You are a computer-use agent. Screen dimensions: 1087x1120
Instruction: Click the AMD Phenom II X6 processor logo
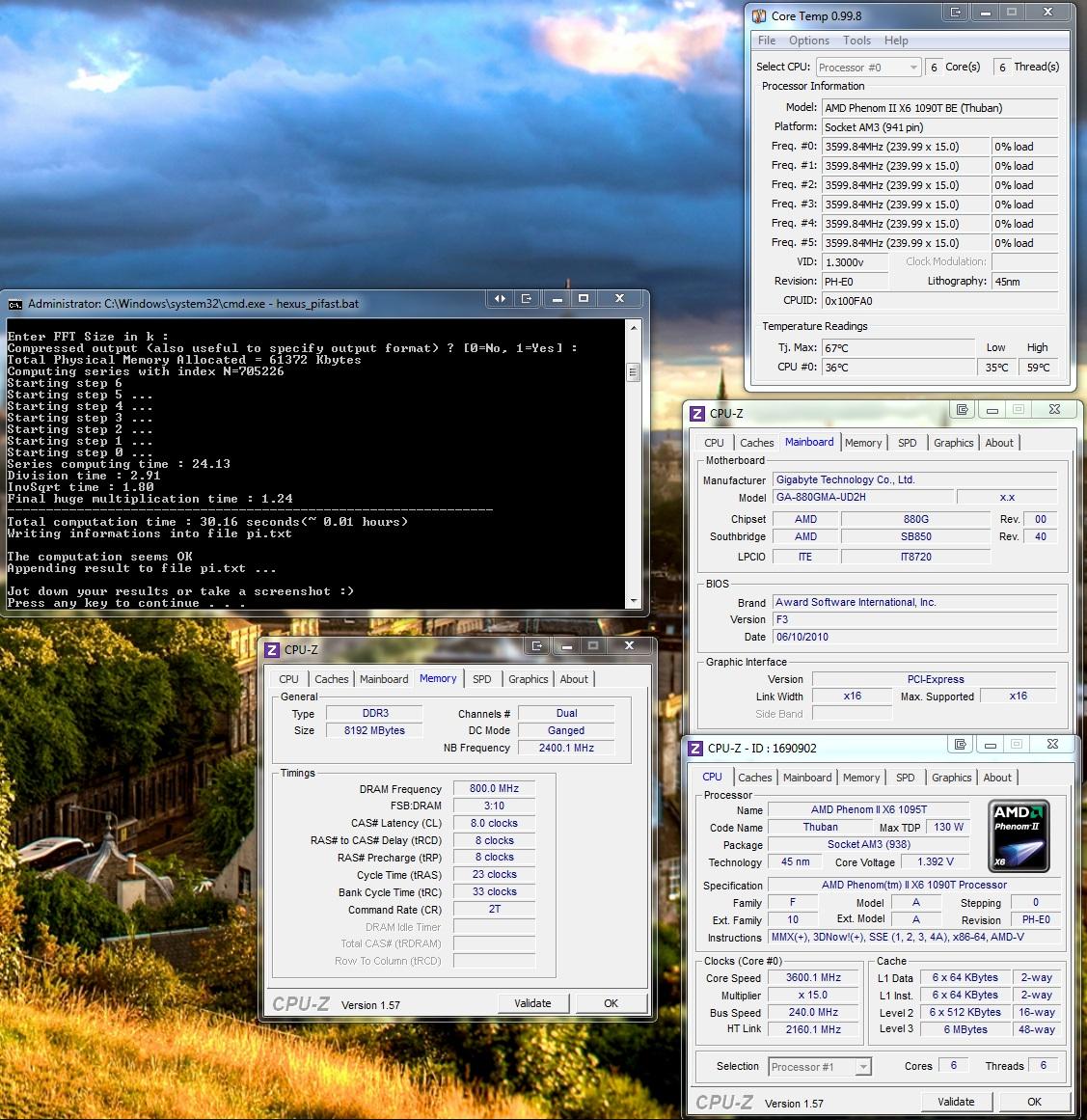(1019, 835)
